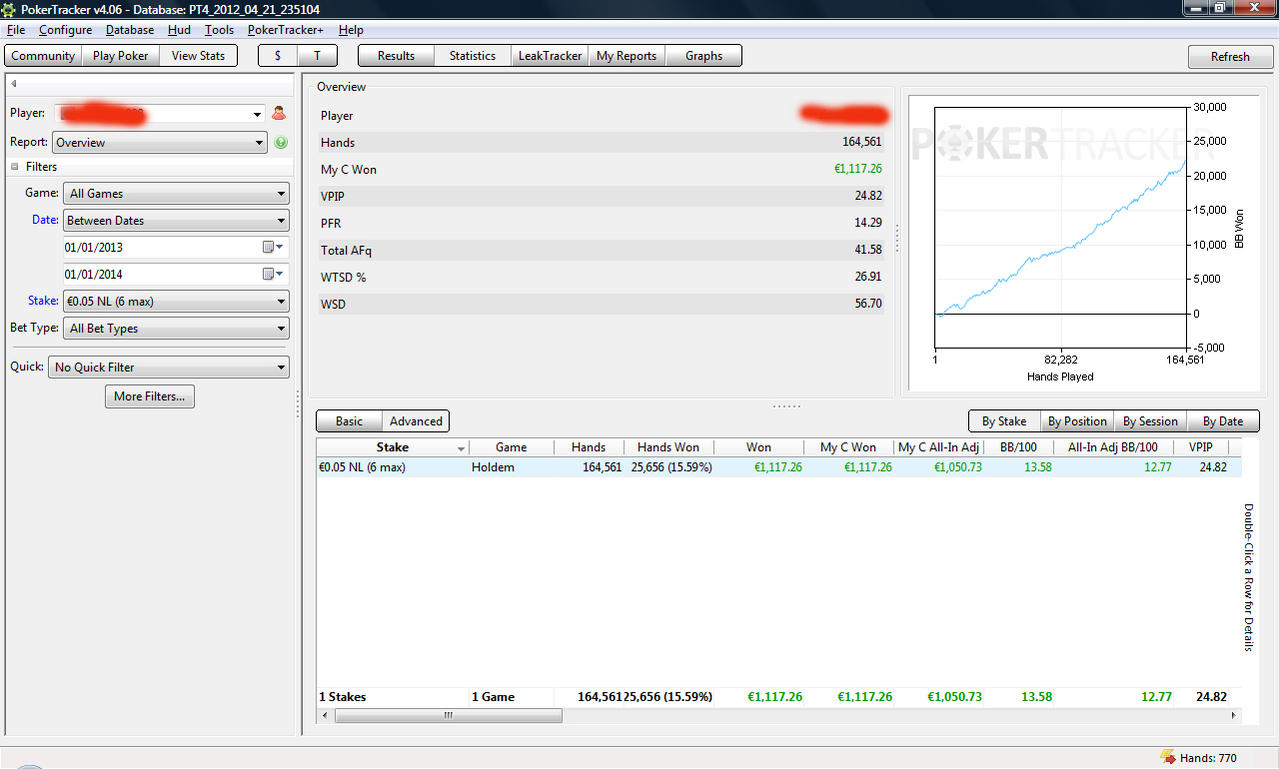Image resolution: width=1279 pixels, height=769 pixels.
Task: Click the 25,656 (15.59%) hands won cell
Action: [x=671, y=467]
